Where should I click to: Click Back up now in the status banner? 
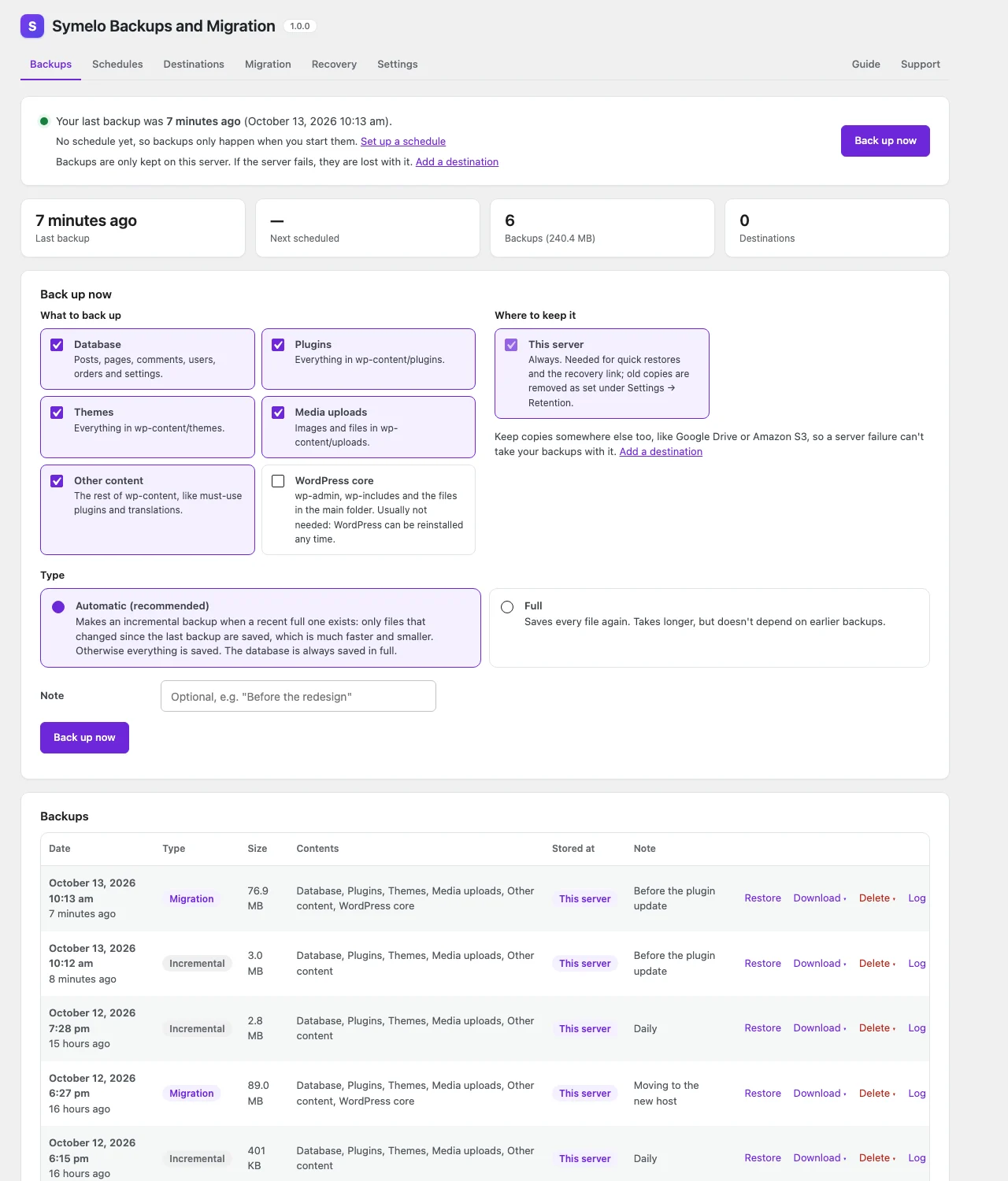885,141
